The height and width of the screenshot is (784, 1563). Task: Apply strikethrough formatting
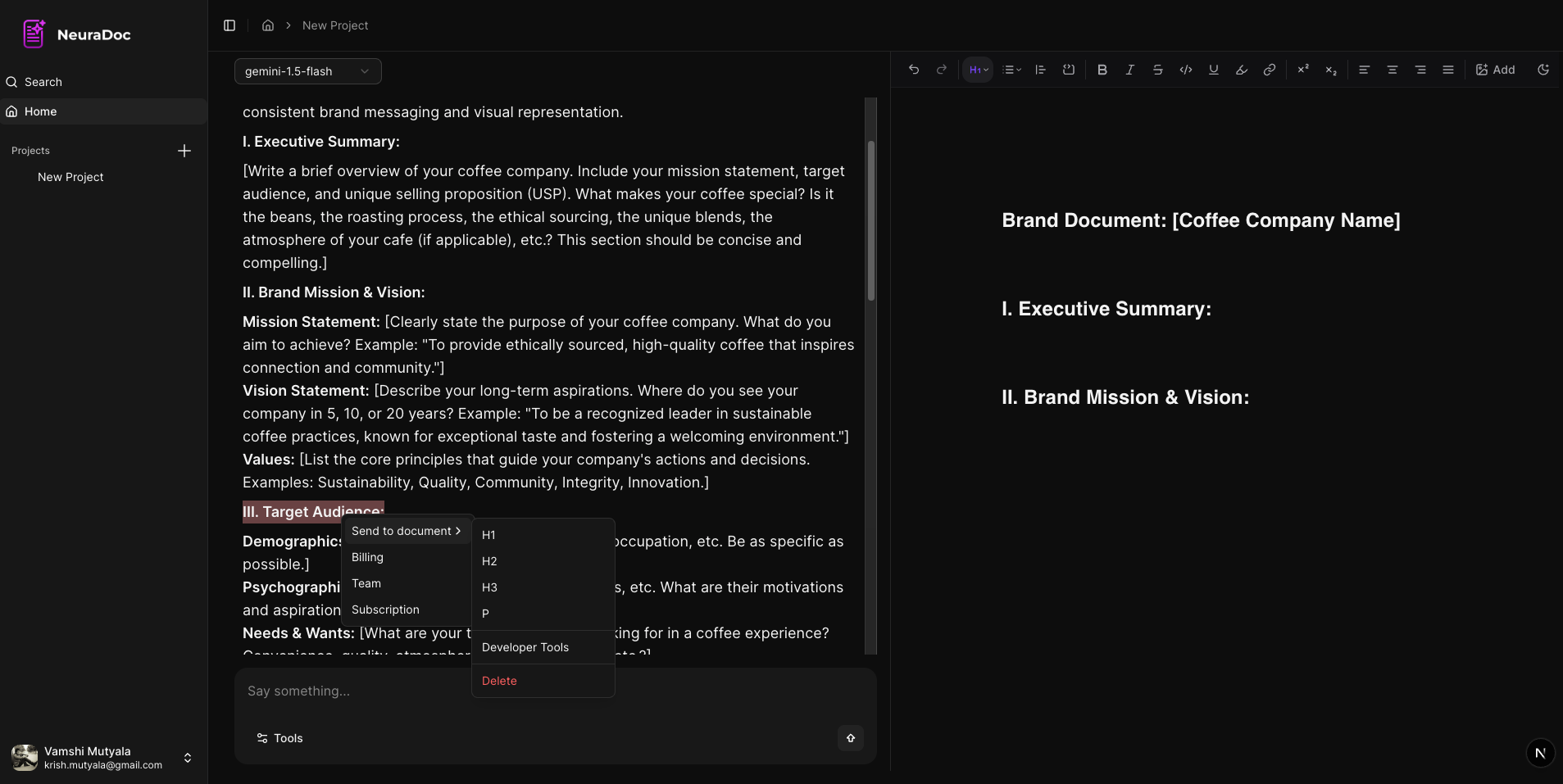(1158, 70)
